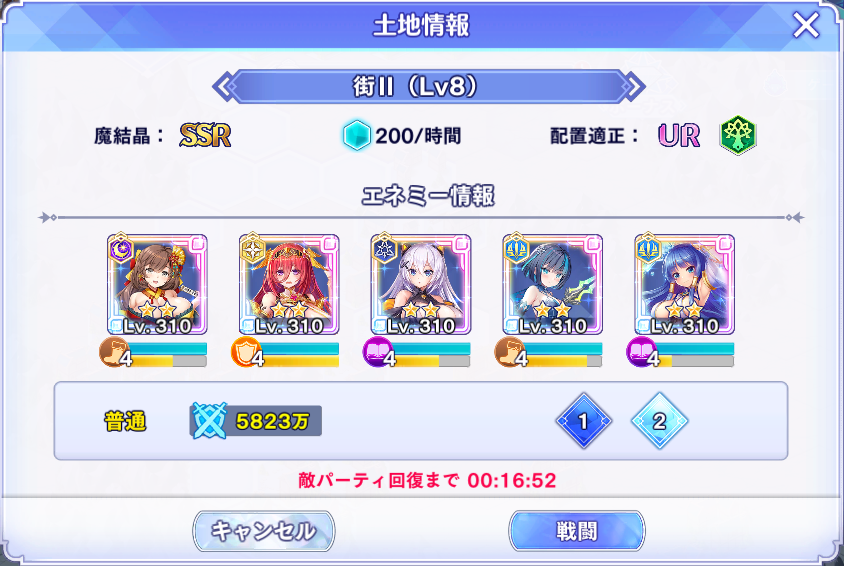
Task: Open the red-haired enemy character card
Action: click(x=289, y=284)
